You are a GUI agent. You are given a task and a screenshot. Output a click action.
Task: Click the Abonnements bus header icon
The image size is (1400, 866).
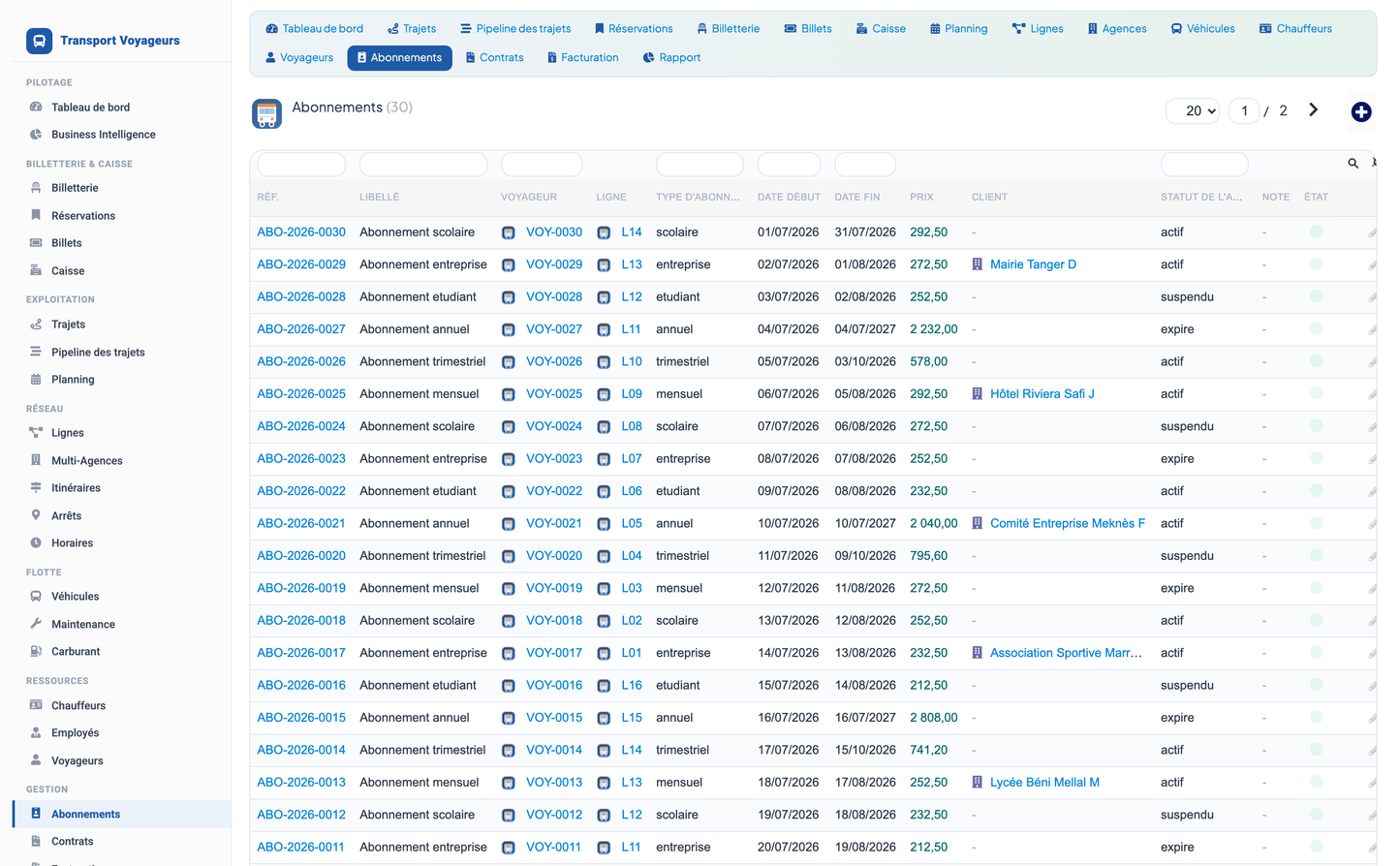coord(266,114)
